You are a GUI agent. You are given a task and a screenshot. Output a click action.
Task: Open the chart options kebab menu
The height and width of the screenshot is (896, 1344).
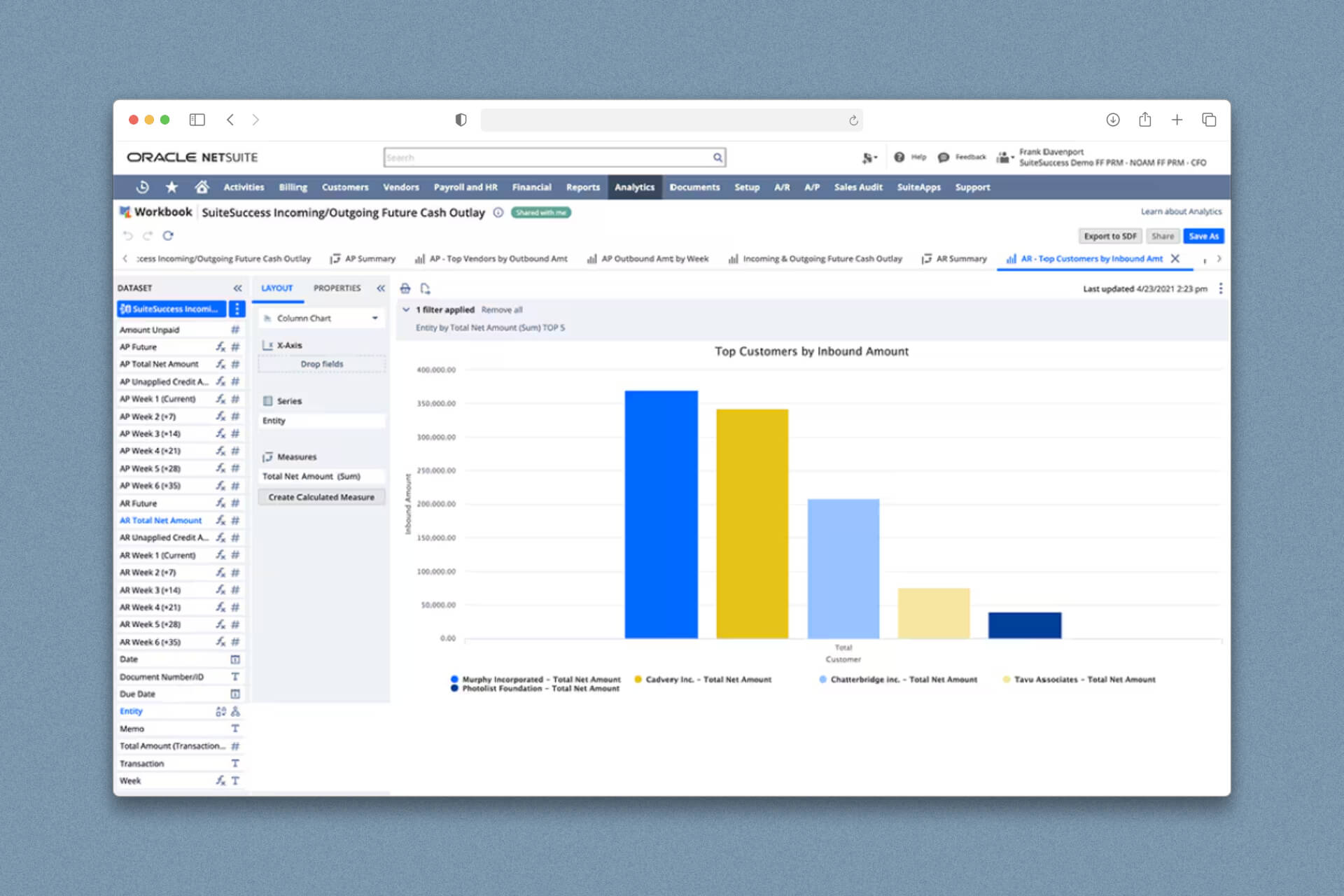click(1221, 288)
